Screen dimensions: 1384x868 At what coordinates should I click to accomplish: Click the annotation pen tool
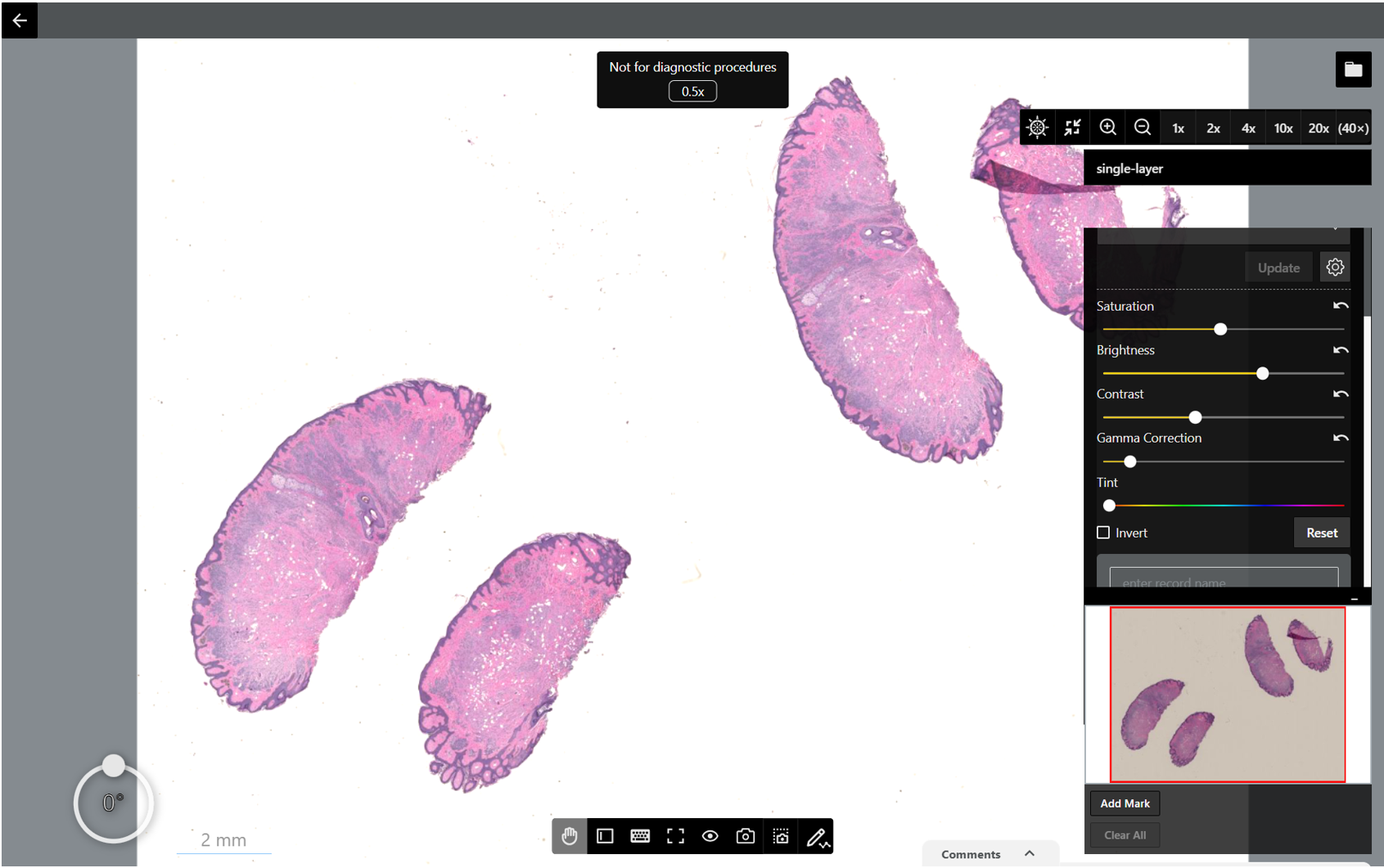(x=816, y=836)
